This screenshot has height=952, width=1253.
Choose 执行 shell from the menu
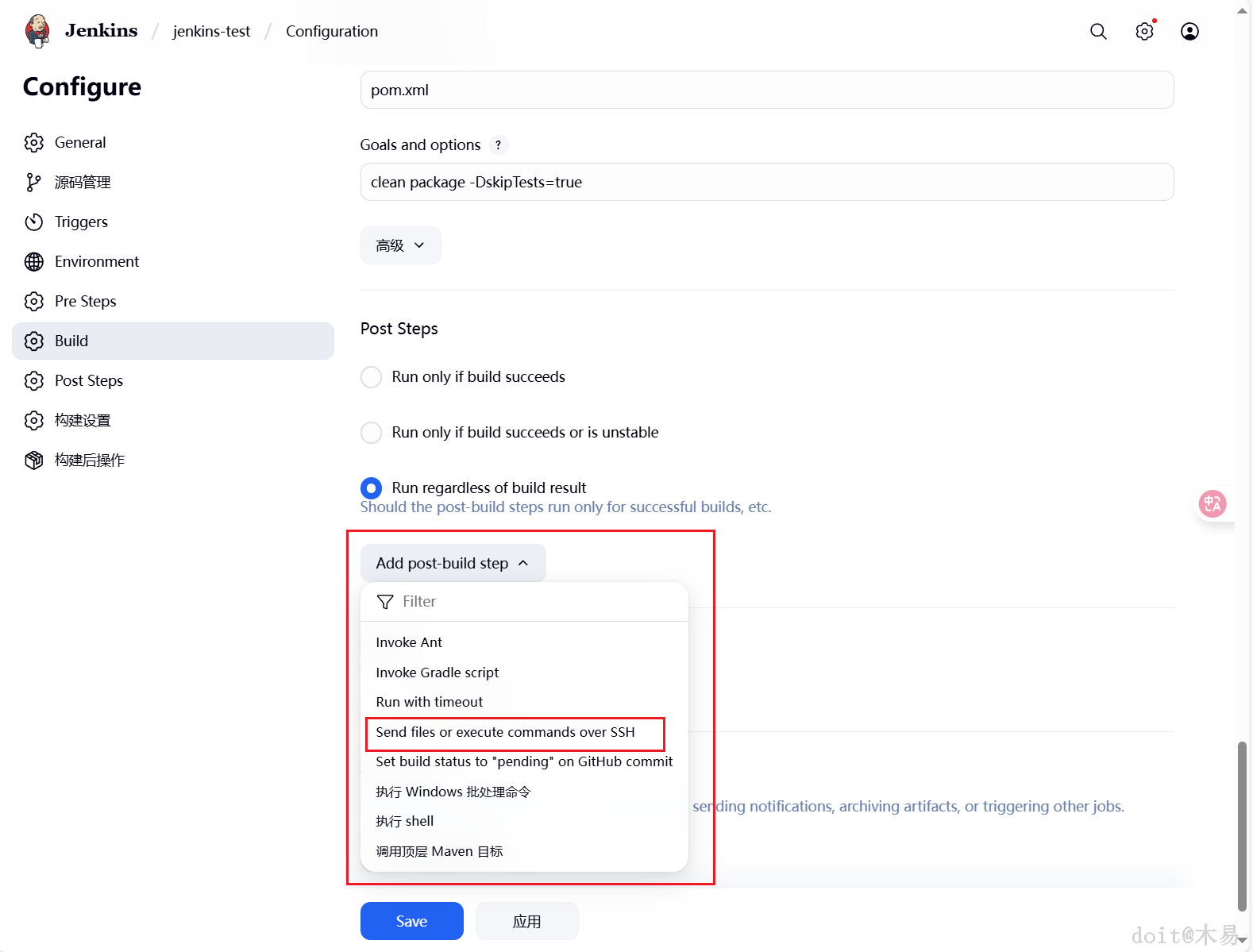[405, 821]
